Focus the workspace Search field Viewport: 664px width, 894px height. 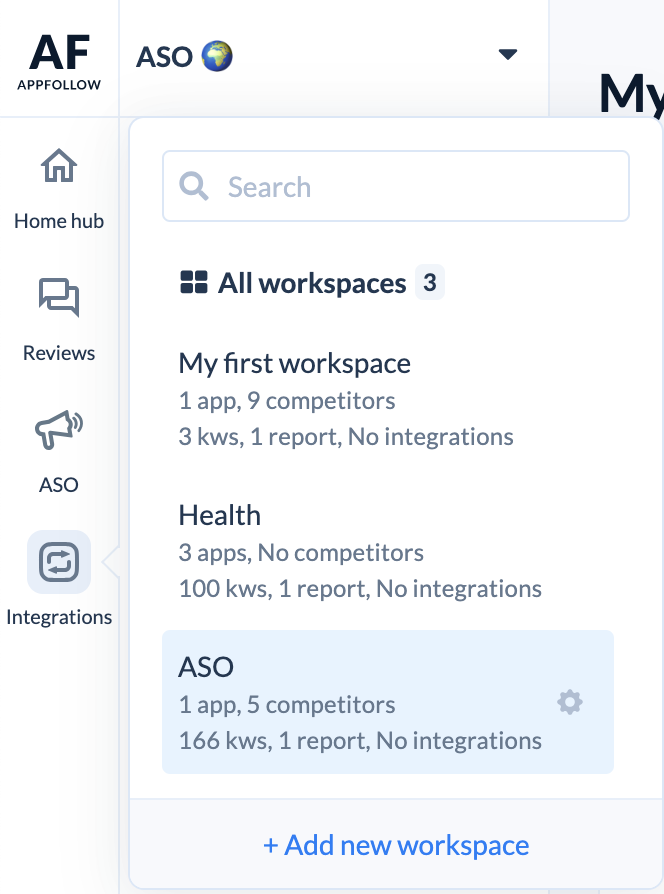click(x=396, y=186)
